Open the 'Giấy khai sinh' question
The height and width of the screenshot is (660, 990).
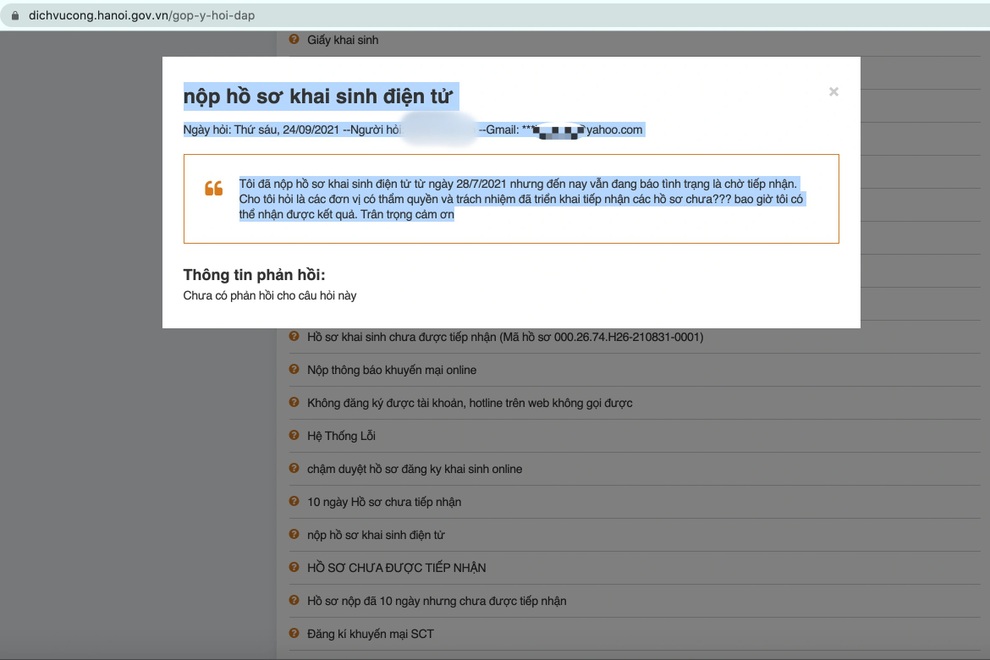tap(343, 40)
